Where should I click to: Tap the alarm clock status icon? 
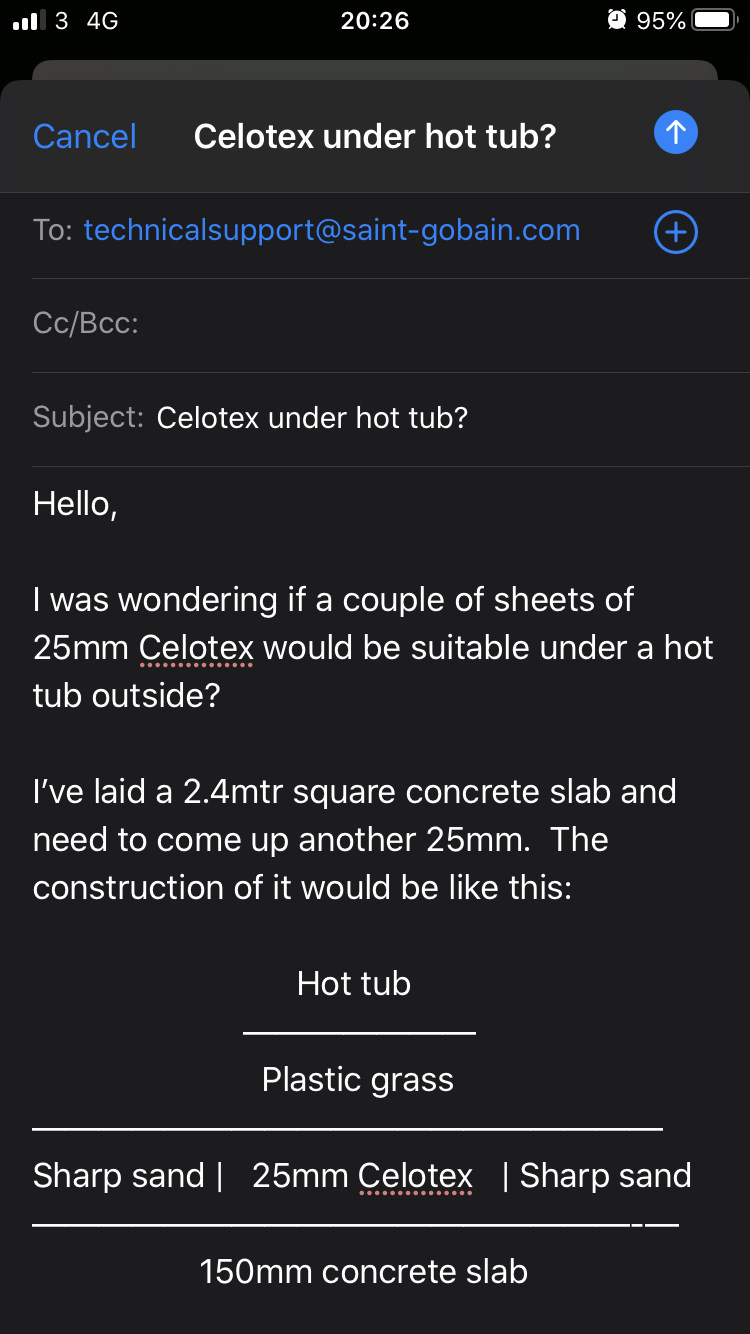coord(617,20)
